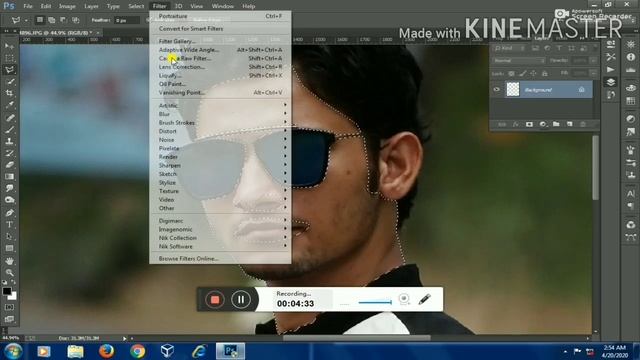640x360 pixels.
Task: Select the Gradient tool
Action: [9, 177]
